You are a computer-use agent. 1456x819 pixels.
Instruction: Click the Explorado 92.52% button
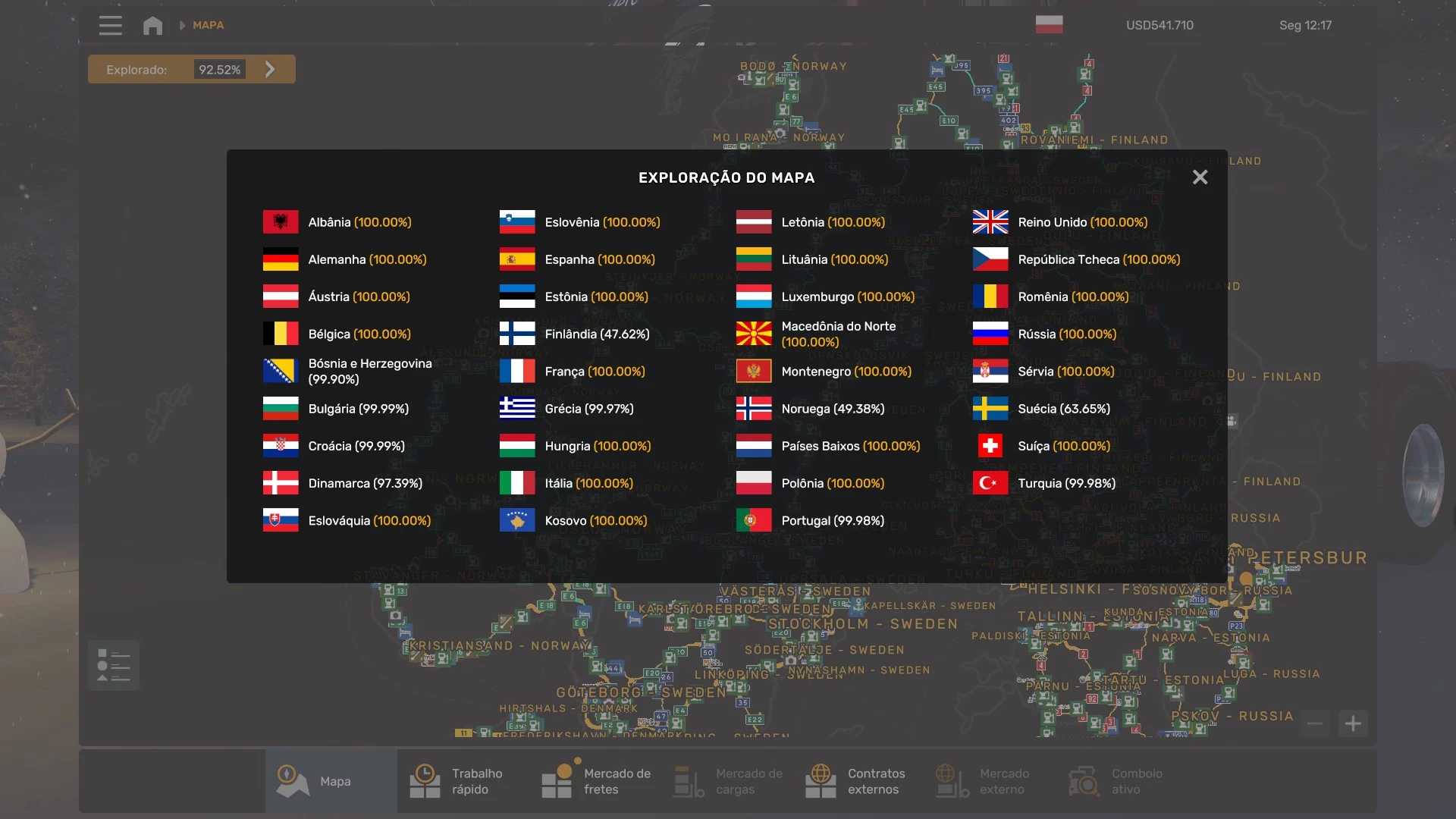[191, 70]
